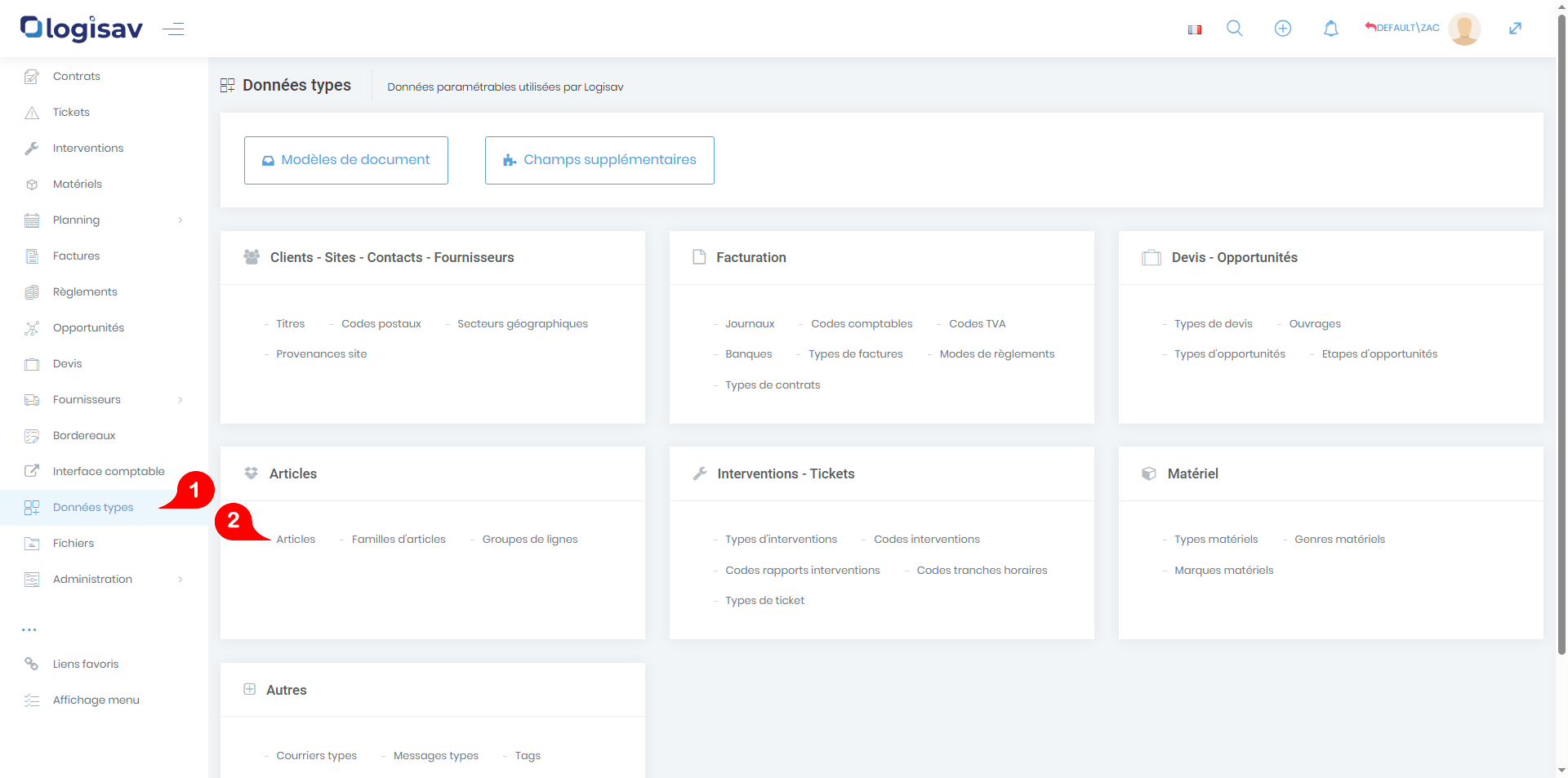The image size is (1568, 778).
Task: Select Familles d'articles link
Action: 399,540
